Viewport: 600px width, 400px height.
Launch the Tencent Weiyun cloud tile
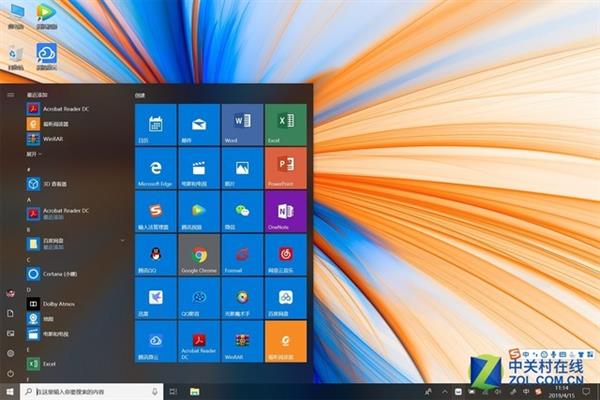coord(156,341)
